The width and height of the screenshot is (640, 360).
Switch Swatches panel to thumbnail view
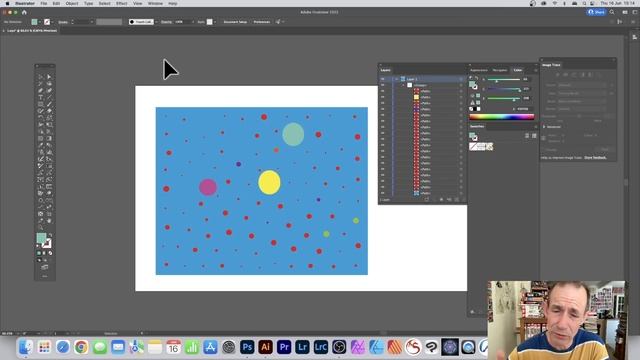(534, 136)
